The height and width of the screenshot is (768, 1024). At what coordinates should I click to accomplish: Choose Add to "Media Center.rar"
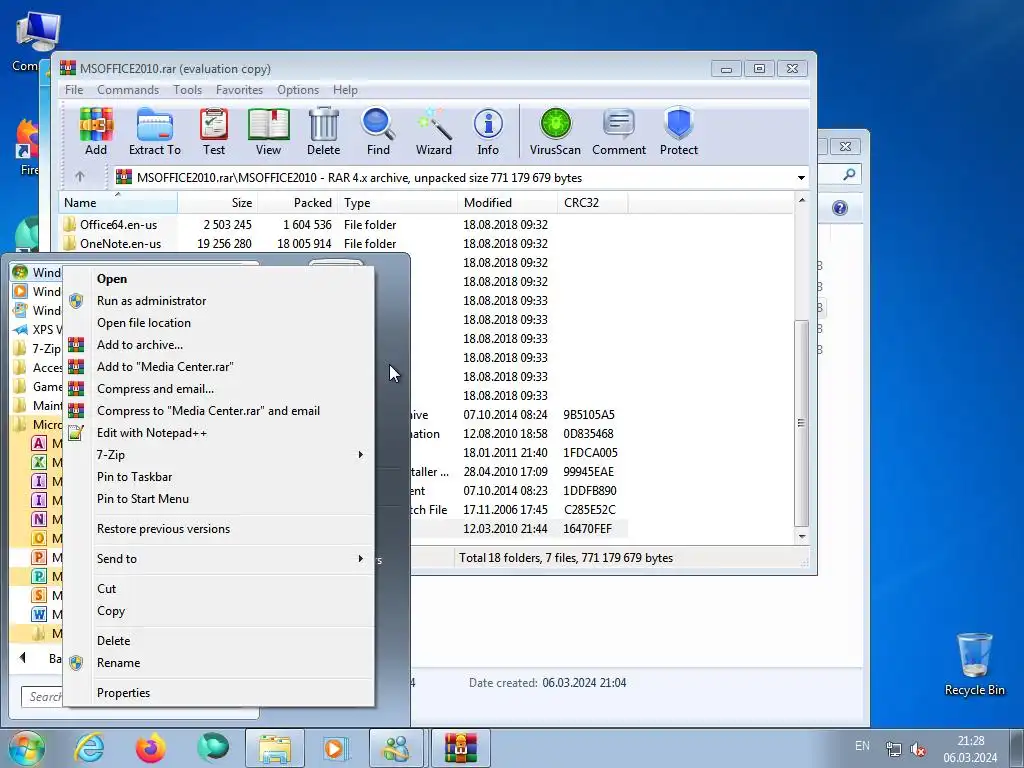(x=219, y=367)
